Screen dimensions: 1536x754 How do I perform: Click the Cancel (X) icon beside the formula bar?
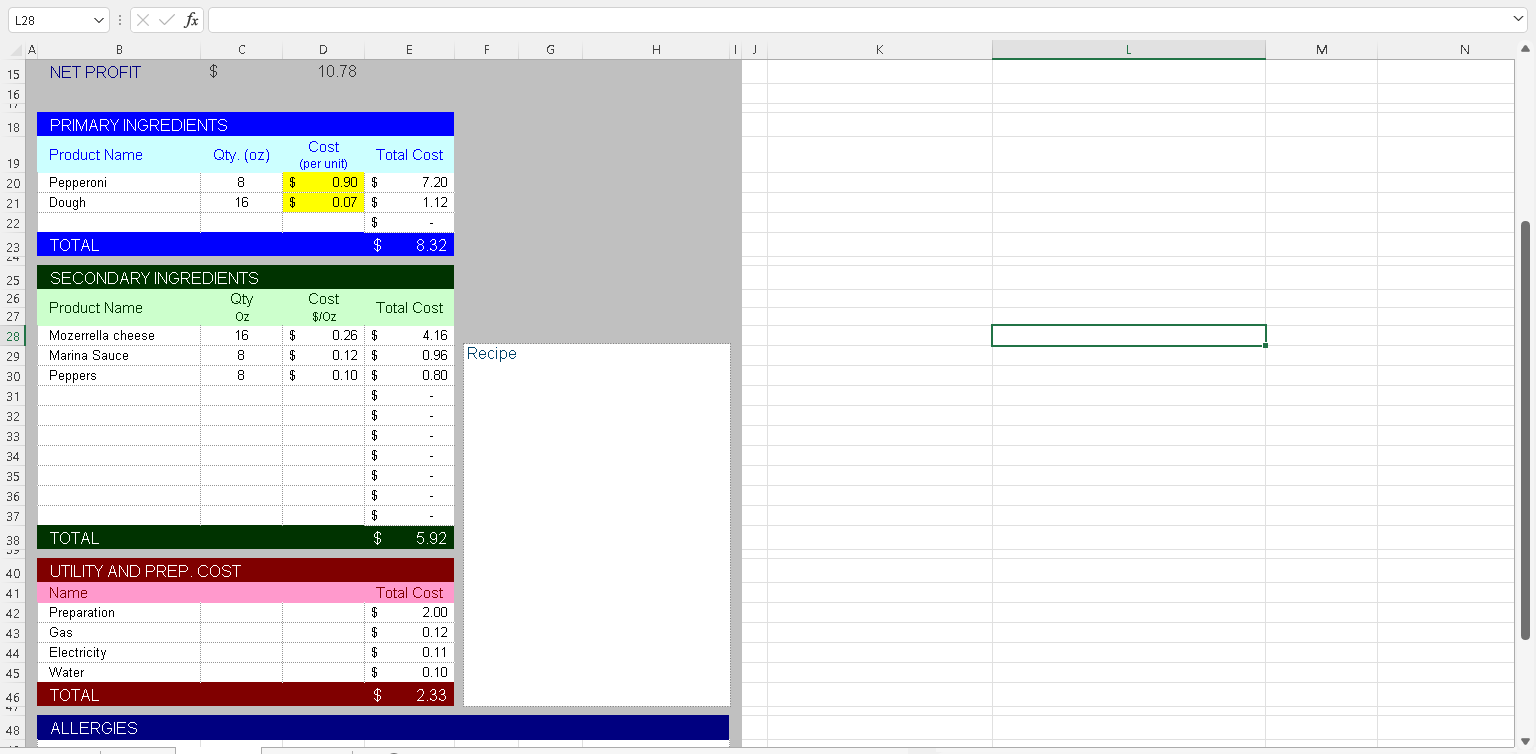click(x=143, y=19)
